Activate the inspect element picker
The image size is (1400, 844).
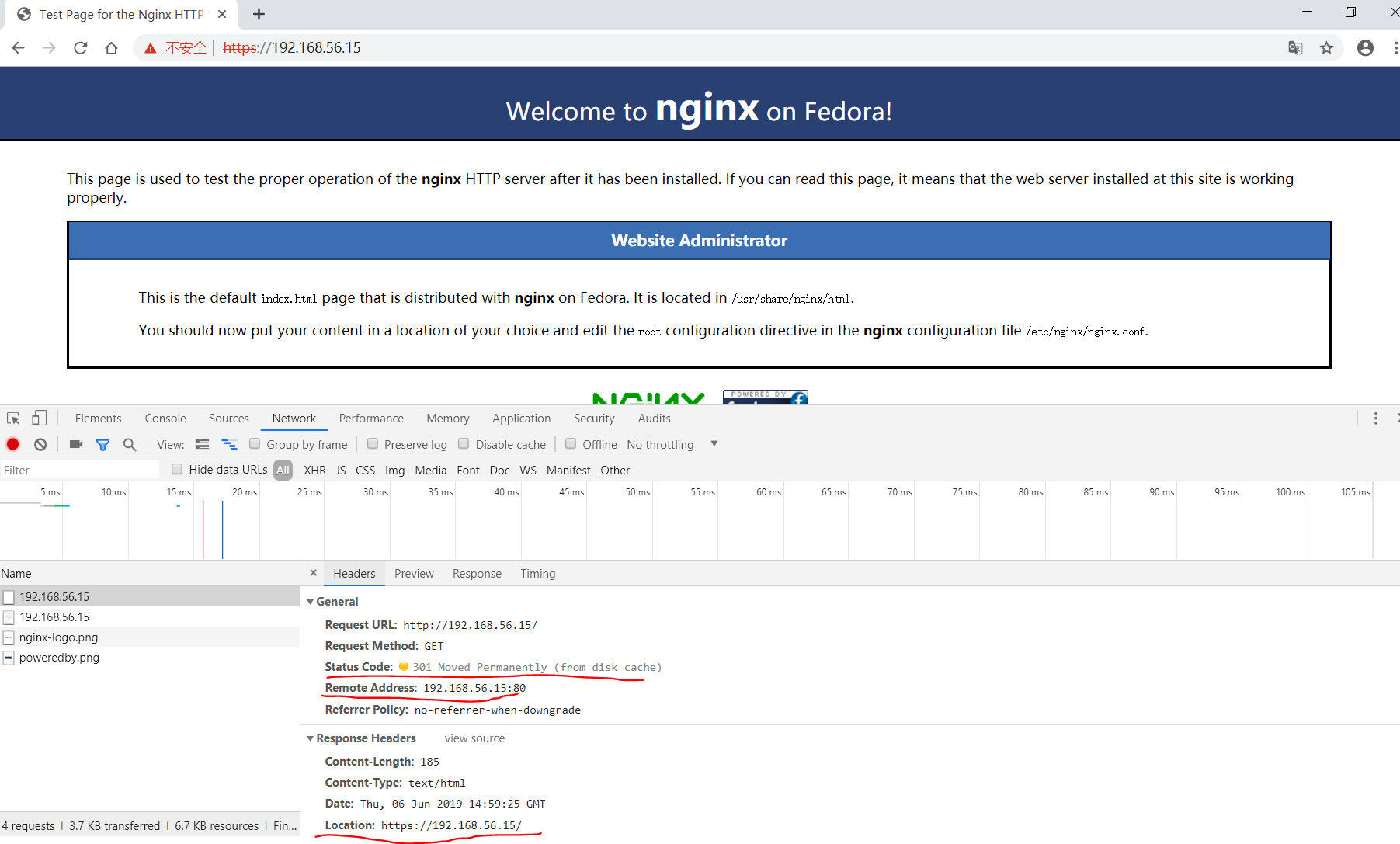point(13,419)
